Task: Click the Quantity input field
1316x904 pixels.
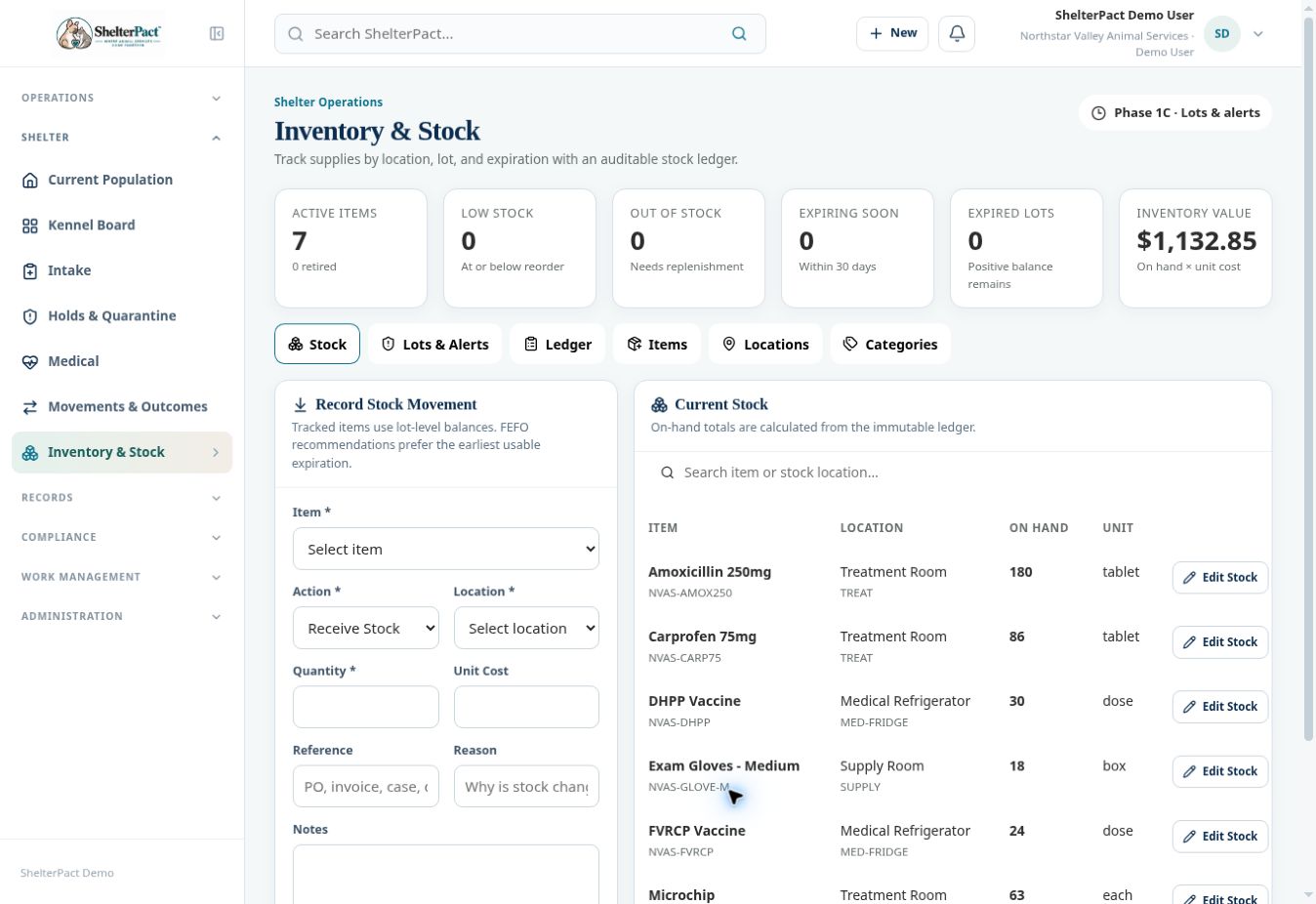Action: click(x=365, y=707)
